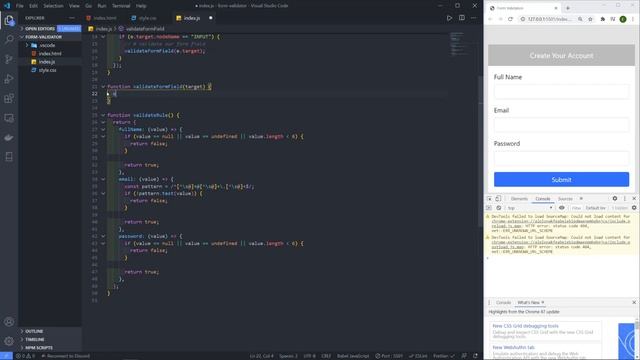Click the zoom magnifier in Chrome address bar

click(x=580, y=19)
